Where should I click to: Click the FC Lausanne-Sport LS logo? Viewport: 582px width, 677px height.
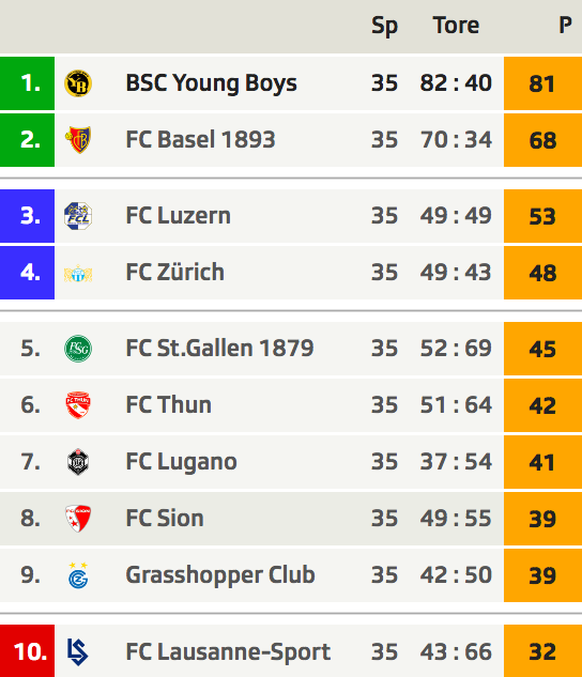point(78,652)
